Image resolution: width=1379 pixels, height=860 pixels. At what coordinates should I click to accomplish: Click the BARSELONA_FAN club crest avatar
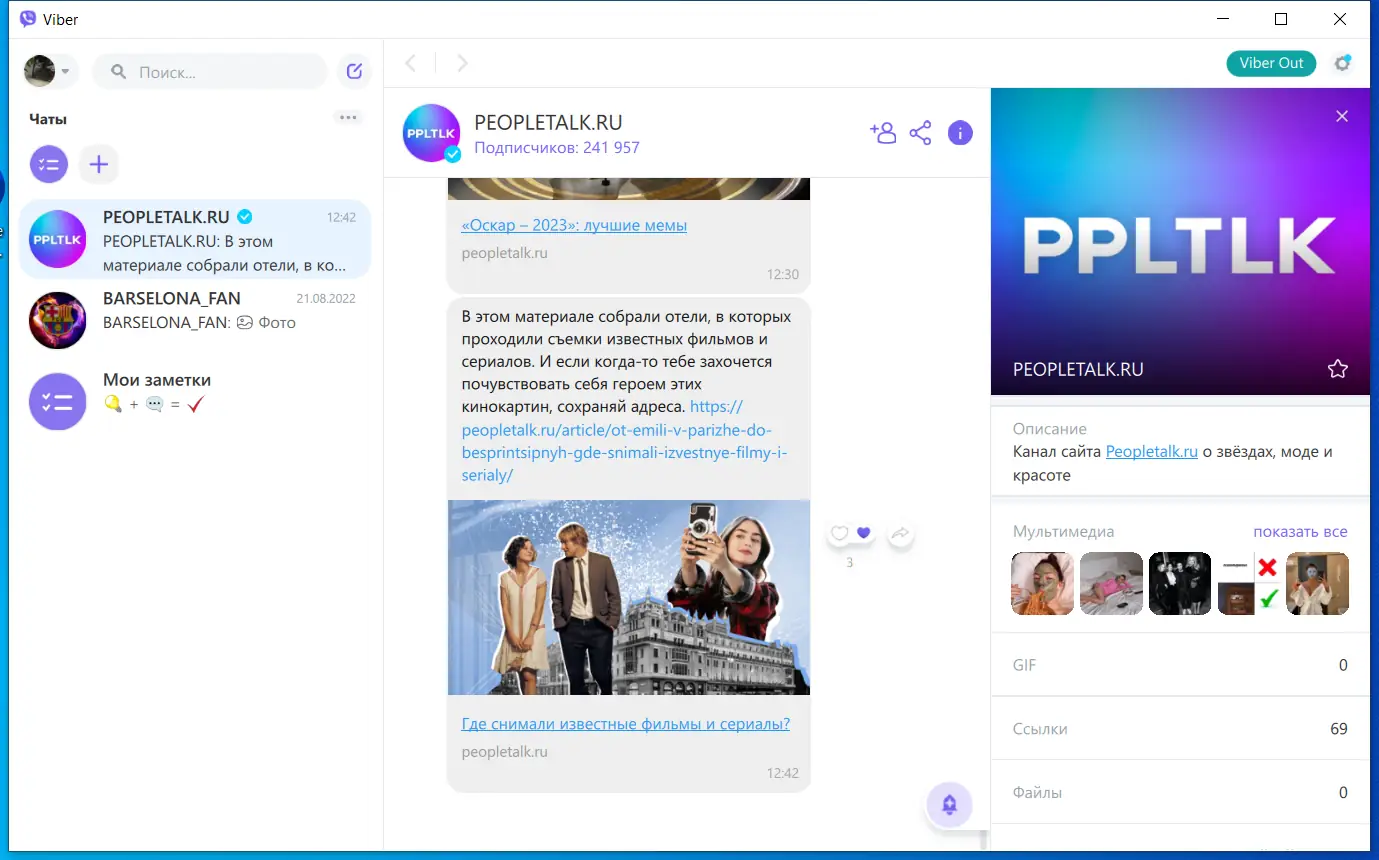pos(57,320)
